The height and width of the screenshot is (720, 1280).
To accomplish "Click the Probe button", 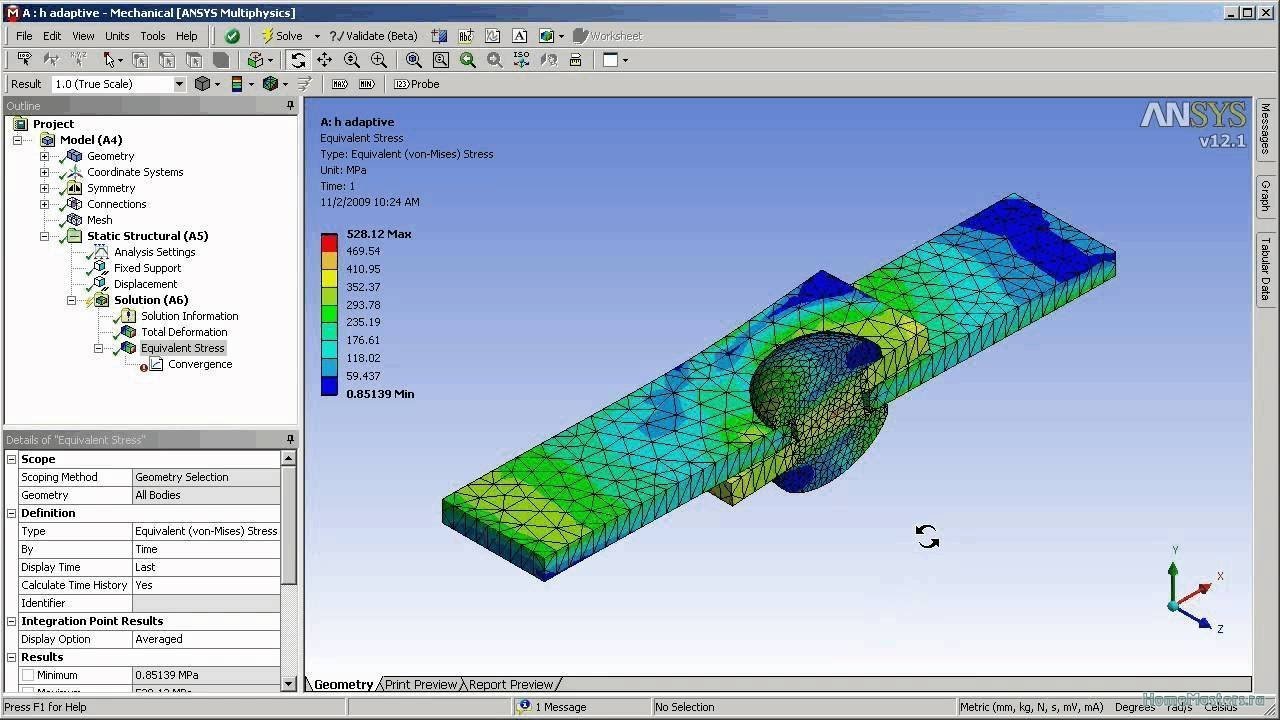I will (x=417, y=84).
